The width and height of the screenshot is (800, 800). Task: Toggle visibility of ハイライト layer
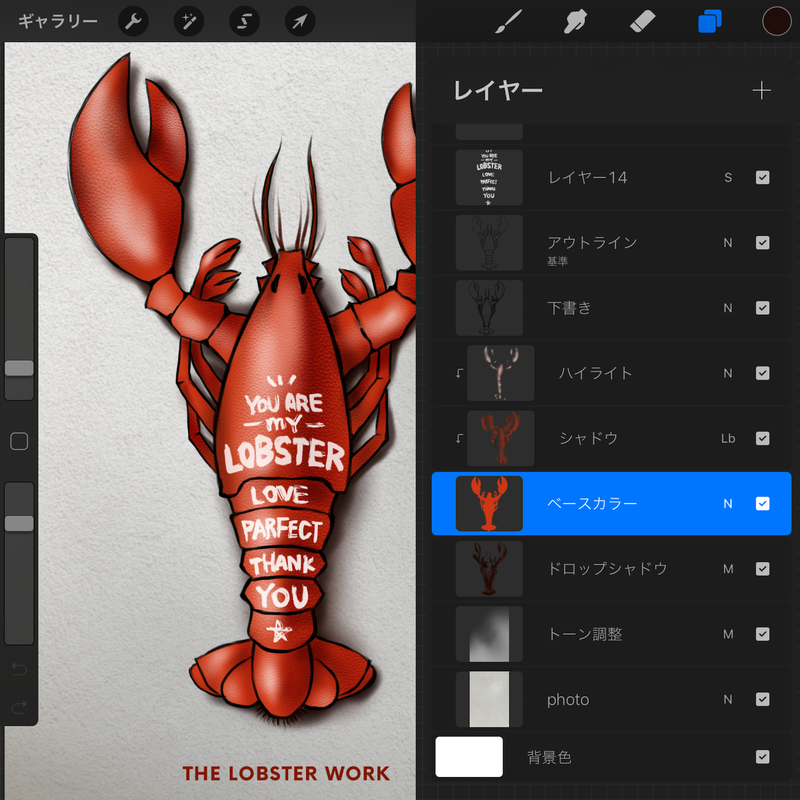tap(762, 373)
